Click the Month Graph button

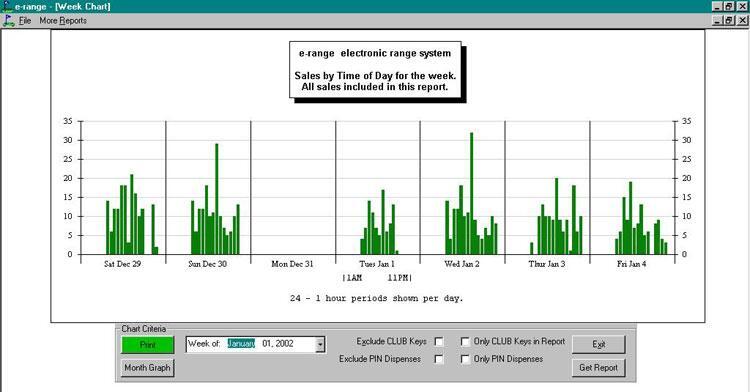pyautogui.click(x=147, y=368)
